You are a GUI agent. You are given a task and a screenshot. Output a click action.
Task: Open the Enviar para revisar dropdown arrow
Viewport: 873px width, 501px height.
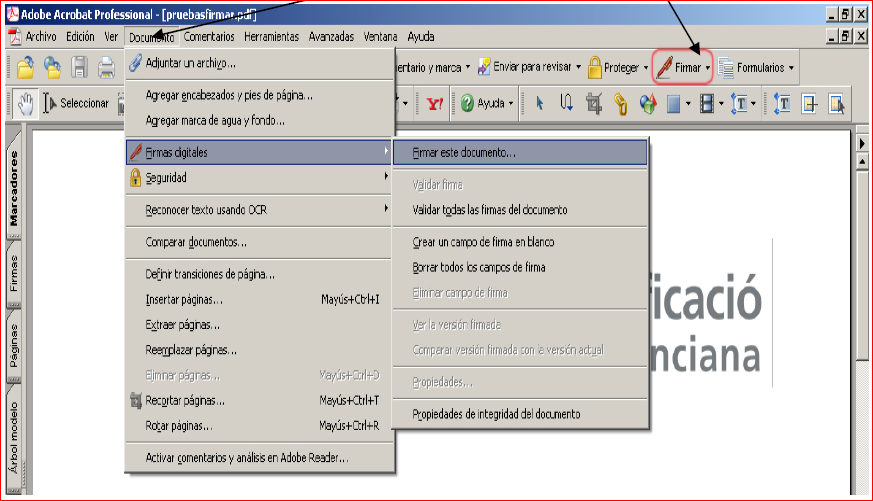click(x=578, y=67)
